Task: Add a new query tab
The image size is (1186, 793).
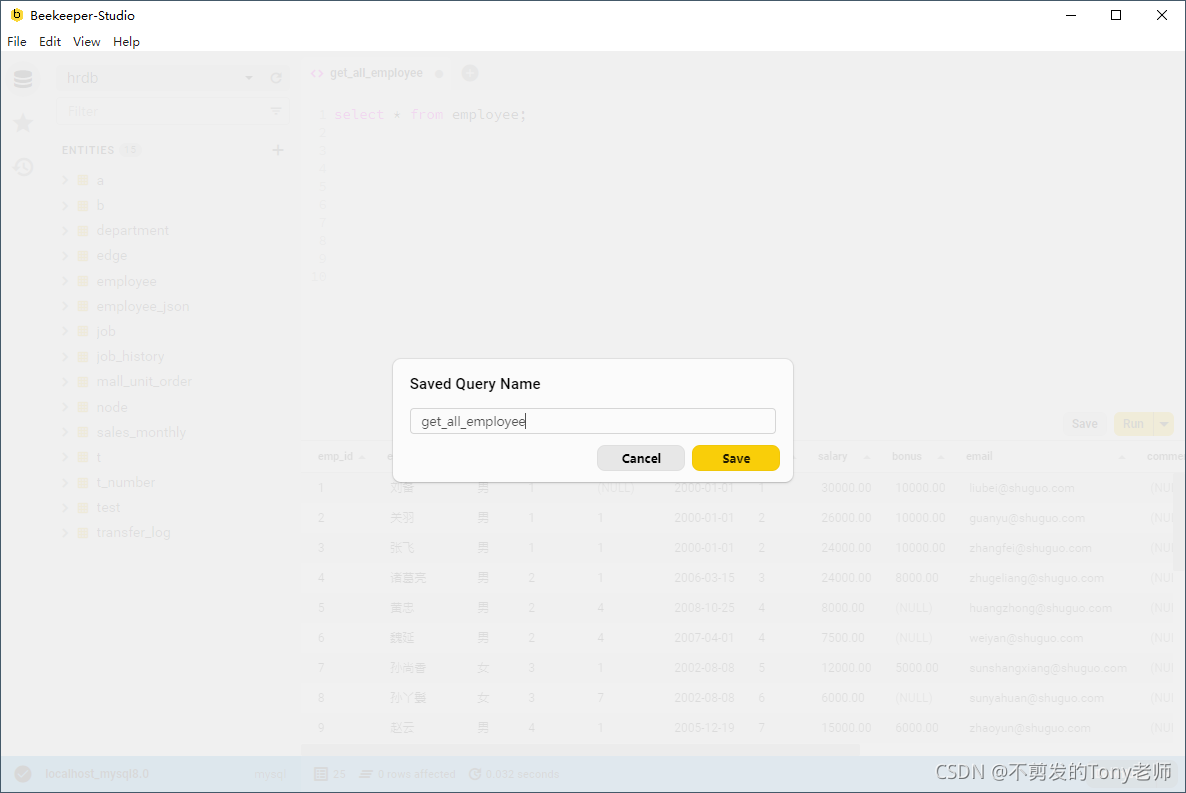Action: coord(470,73)
